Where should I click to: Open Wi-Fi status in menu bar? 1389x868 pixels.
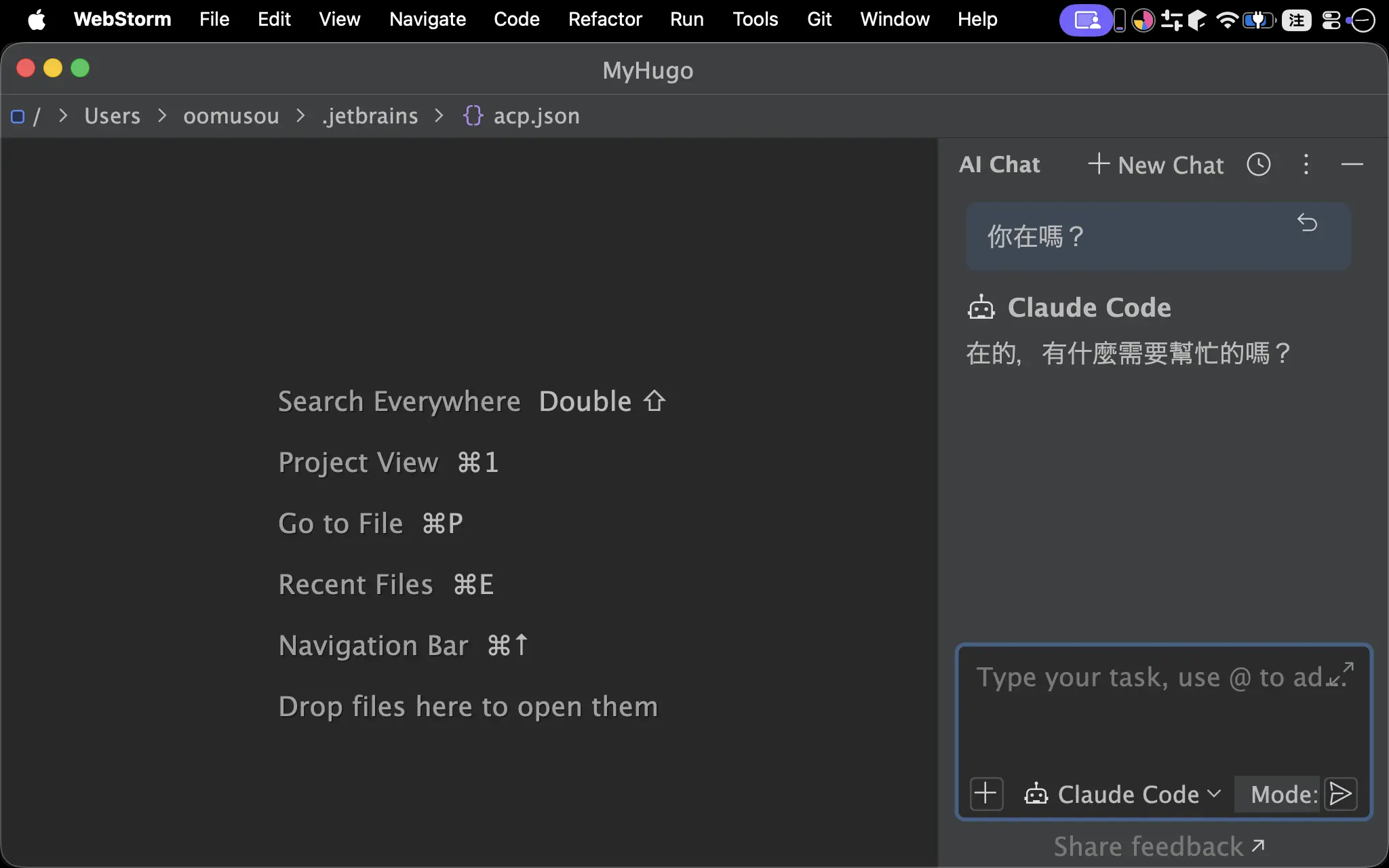tap(1227, 20)
